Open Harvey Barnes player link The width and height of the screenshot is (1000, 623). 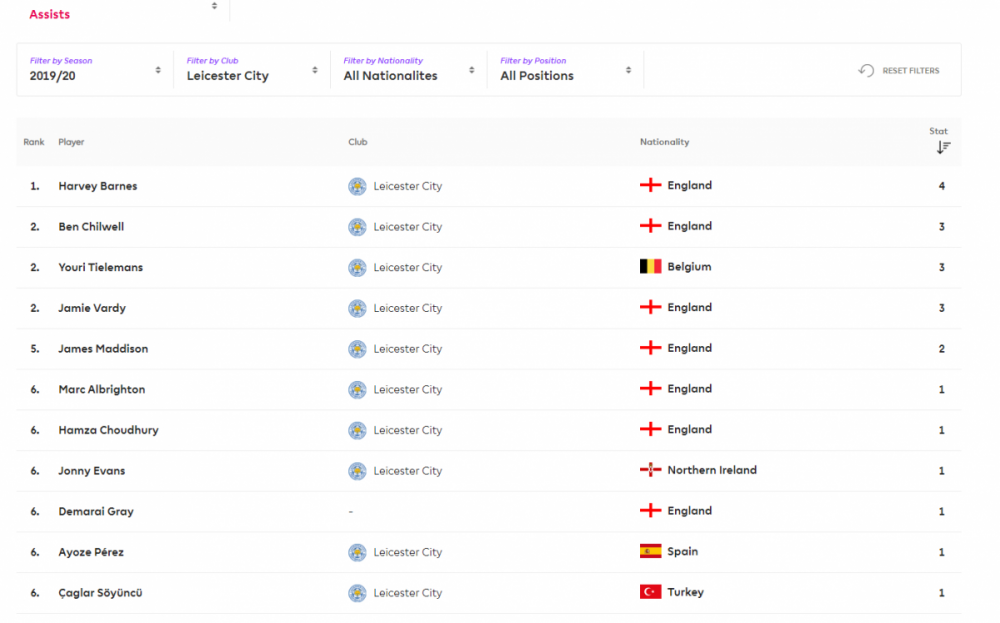point(98,186)
